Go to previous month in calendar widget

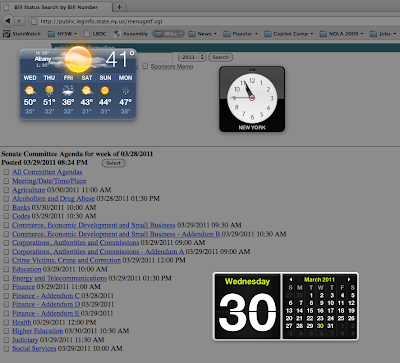click(x=291, y=279)
